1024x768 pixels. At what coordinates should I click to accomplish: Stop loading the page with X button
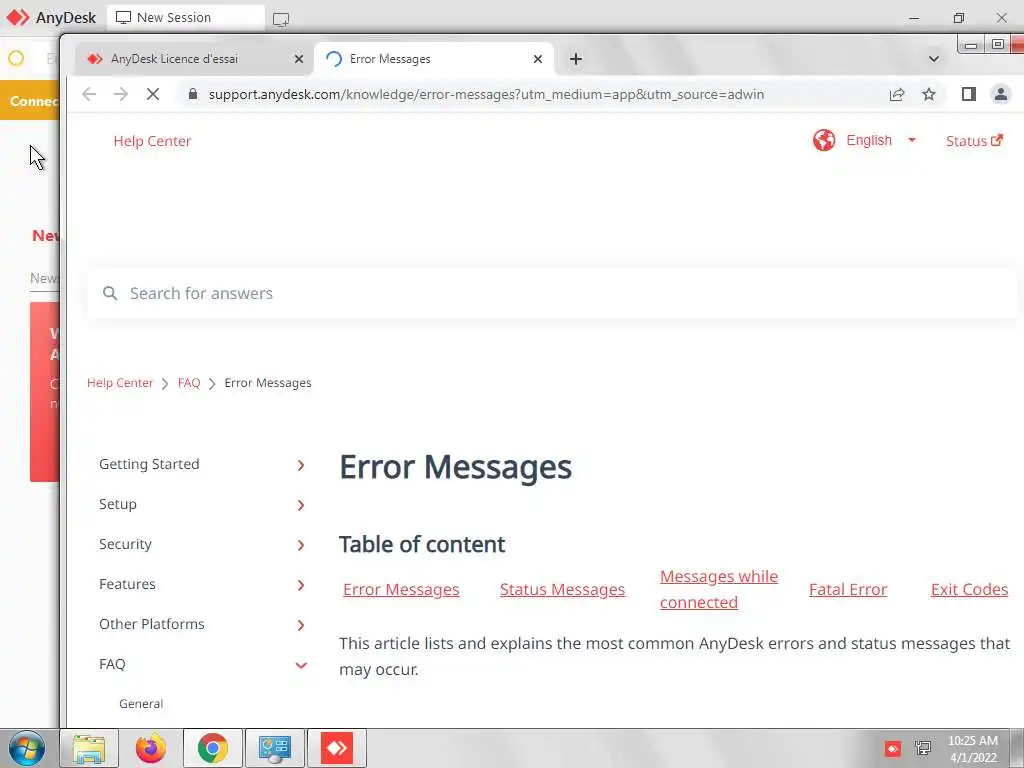click(153, 94)
